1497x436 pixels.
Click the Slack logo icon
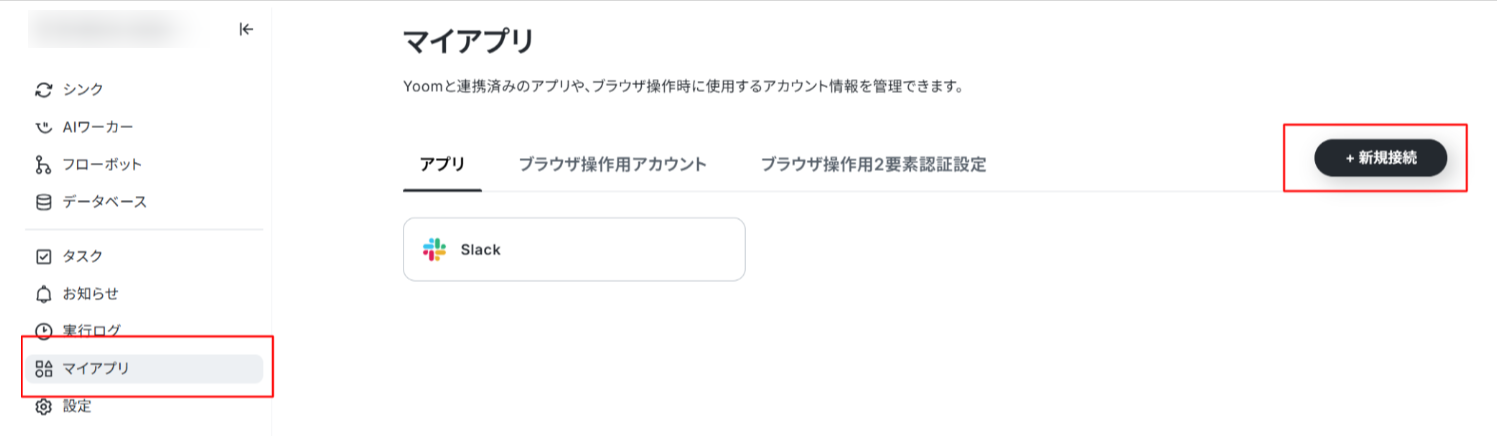coord(434,250)
